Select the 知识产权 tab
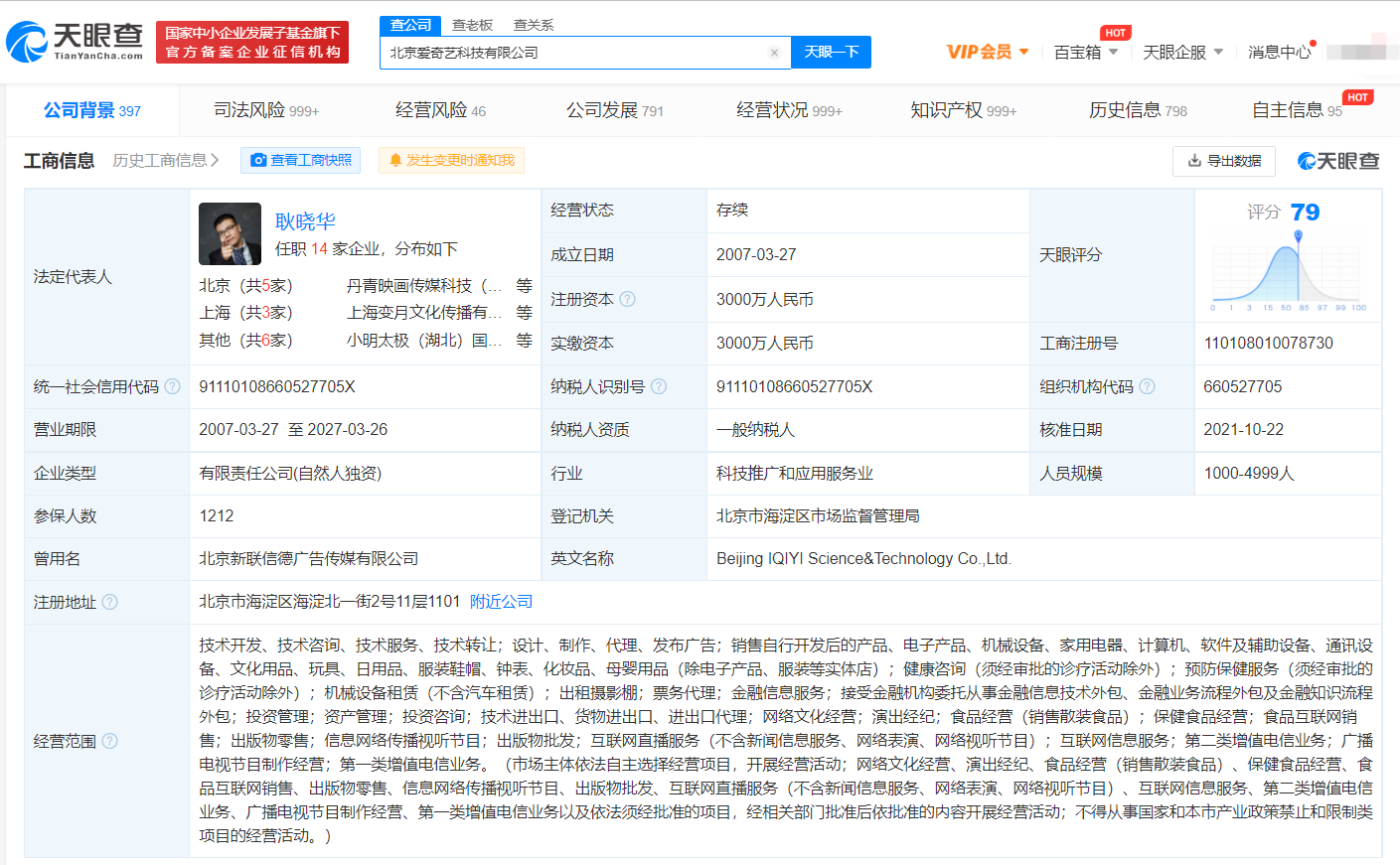Image resolution: width=1400 pixels, height=865 pixels. (964, 110)
